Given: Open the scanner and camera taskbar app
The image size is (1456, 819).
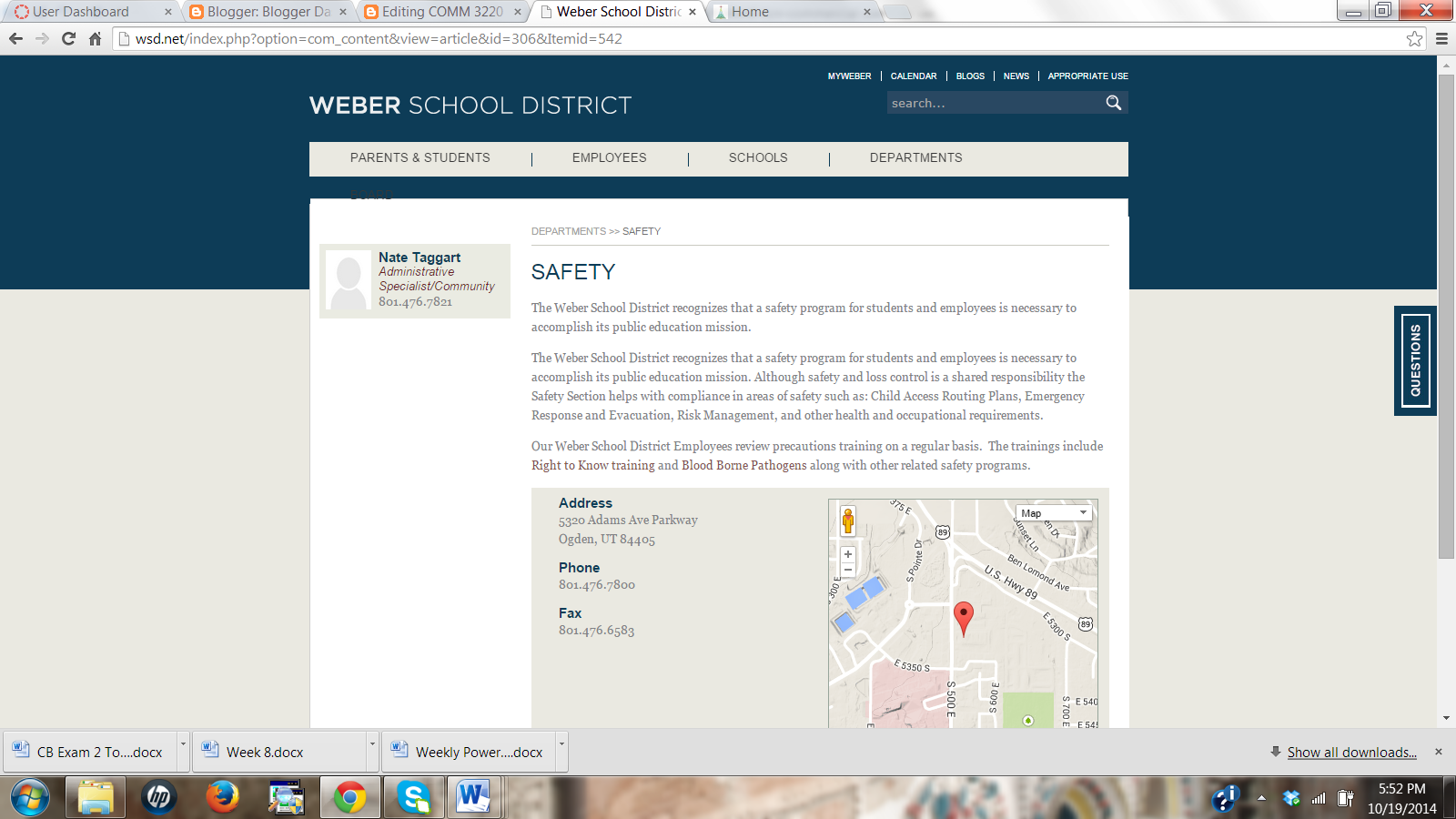Looking at the screenshot, I should 286,797.
